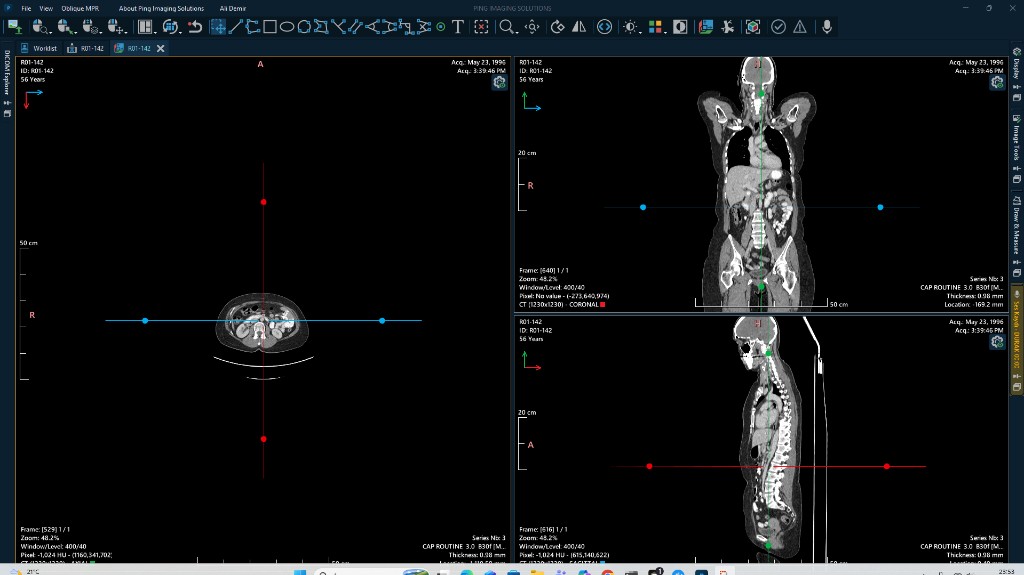
Task: Click the 3D cube rendering icon
Action: pyautogui.click(x=753, y=27)
